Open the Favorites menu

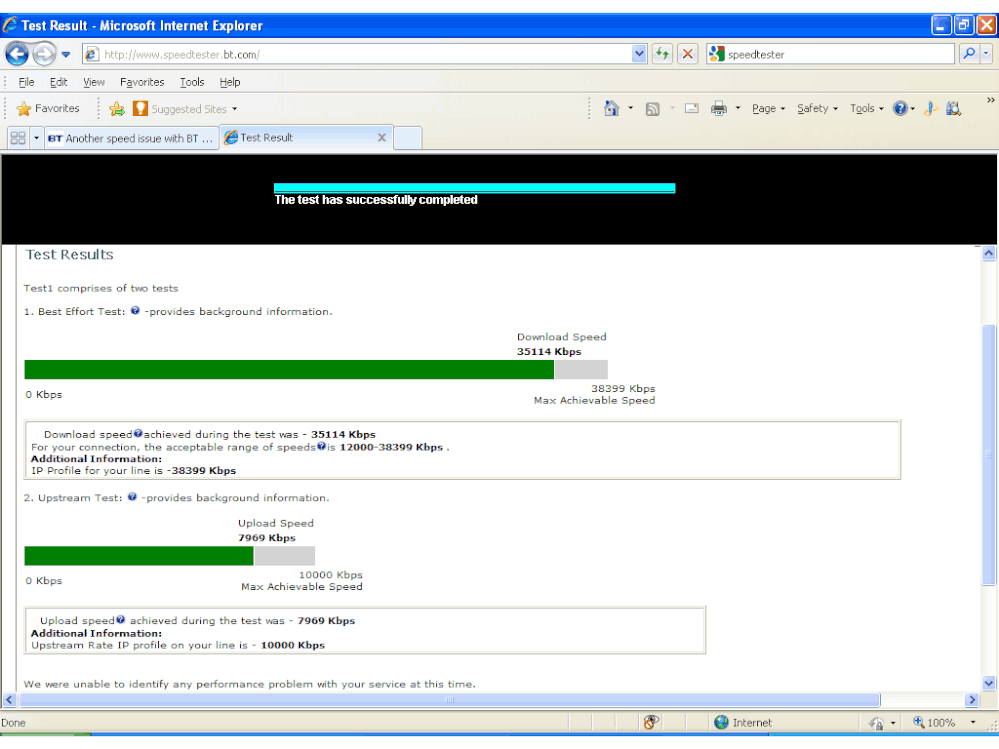tap(141, 82)
